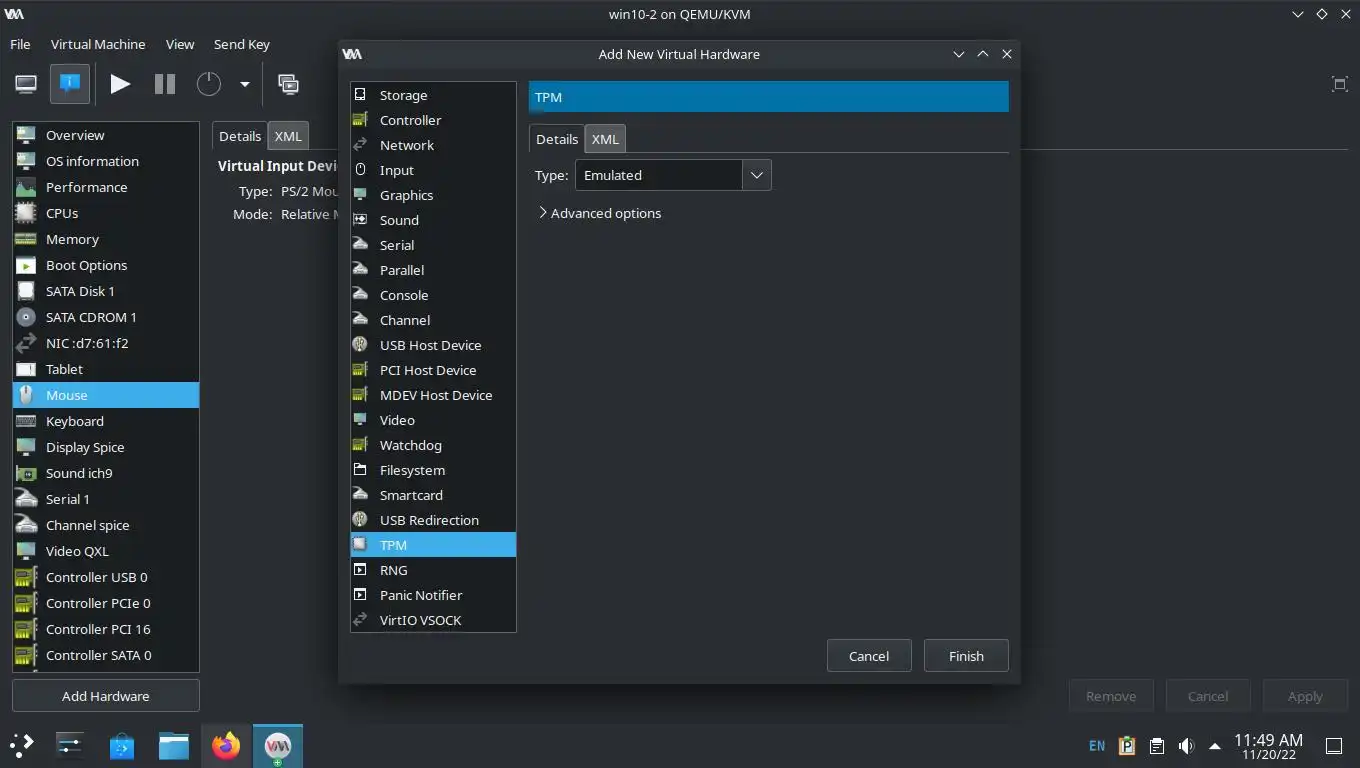Select Controller USB 0 device
The image size is (1360, 768).
point(106,577)
